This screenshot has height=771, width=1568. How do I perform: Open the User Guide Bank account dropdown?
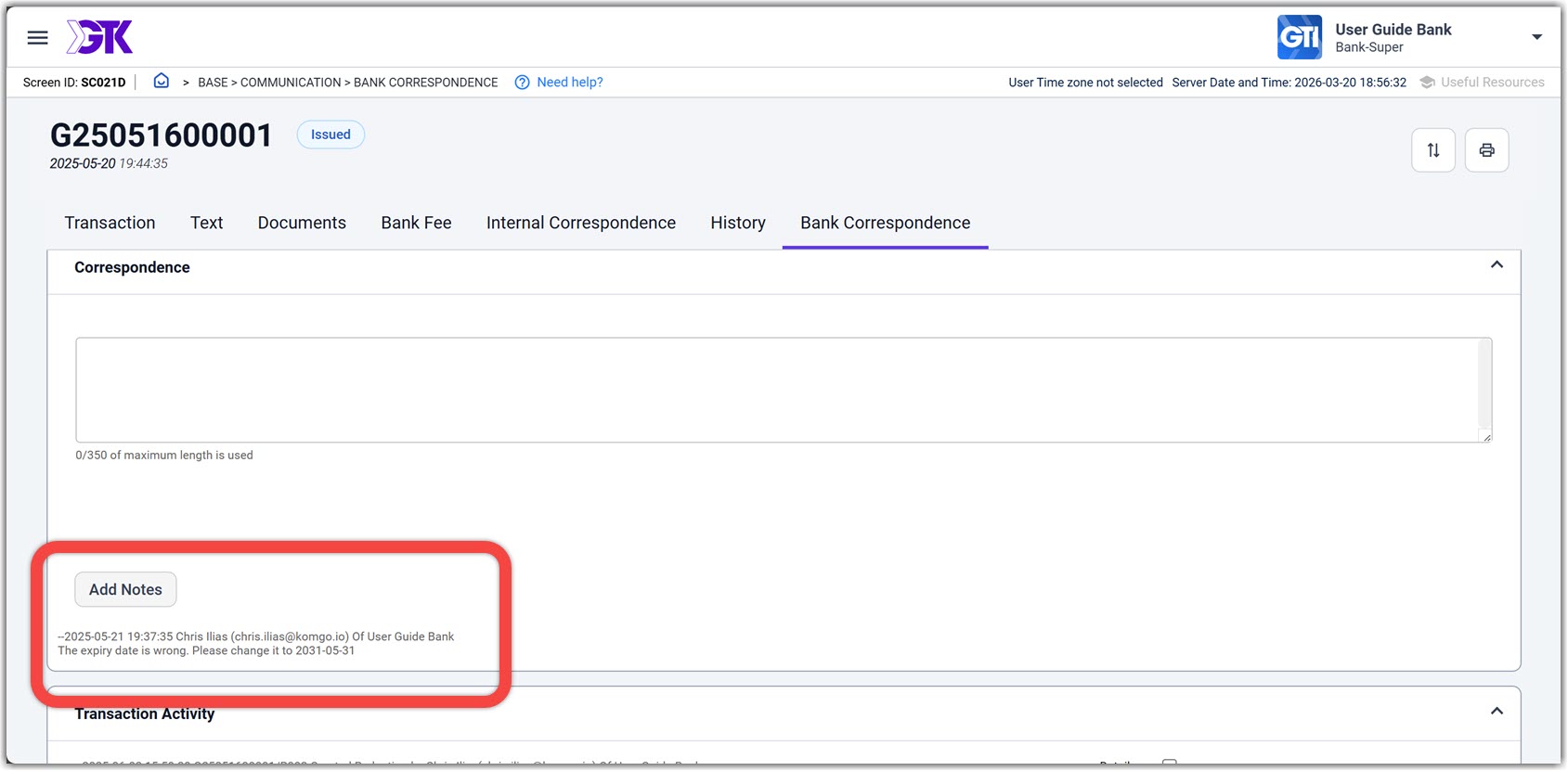pyautogui.click(x=1536, y=37)
